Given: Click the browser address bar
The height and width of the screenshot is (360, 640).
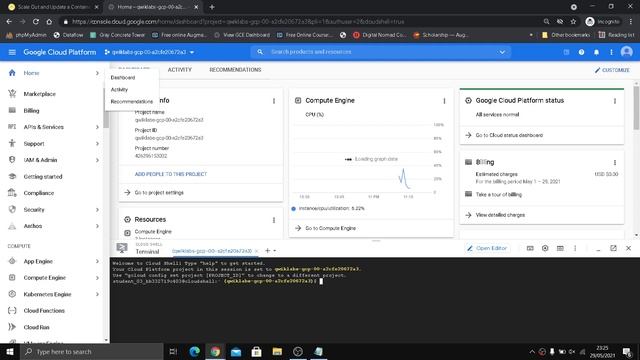Looking at the screenshot, I should coord(302,21).
